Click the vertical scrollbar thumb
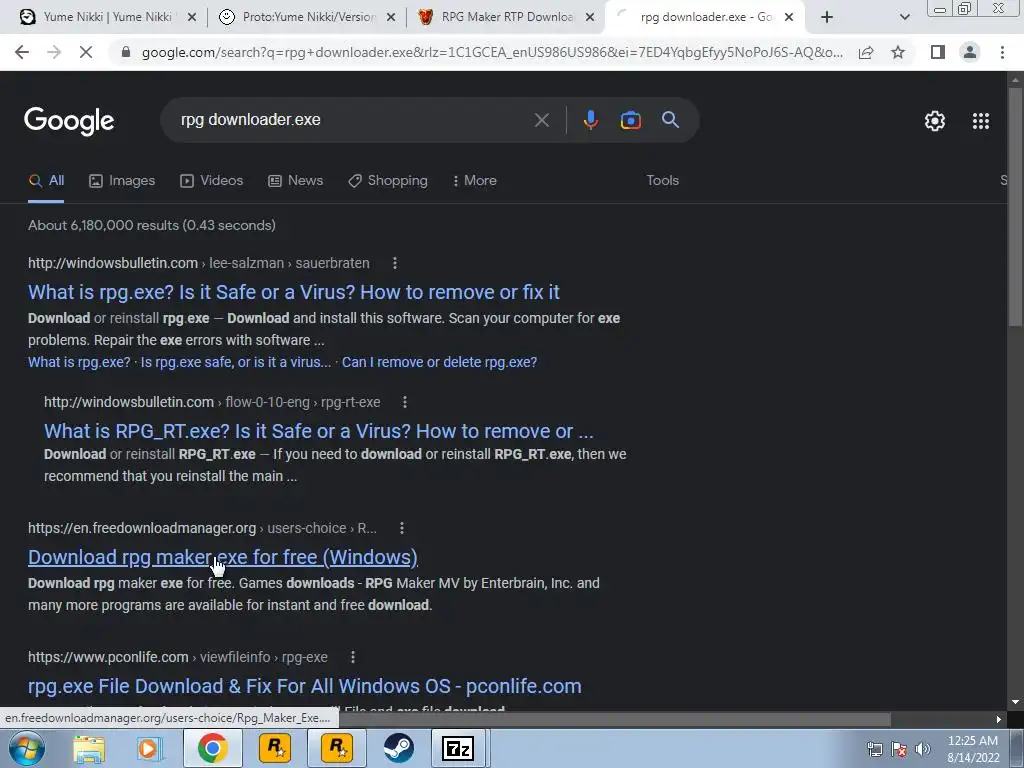Screen dimensions: 1024x768 [x=1015, y=206]
